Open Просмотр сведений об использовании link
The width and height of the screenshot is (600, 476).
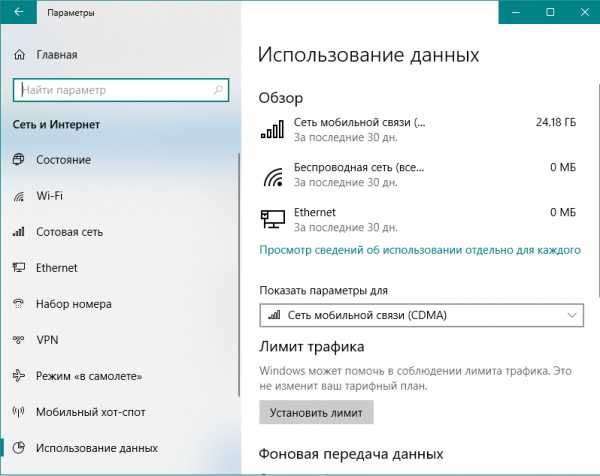tap(420, 250)
